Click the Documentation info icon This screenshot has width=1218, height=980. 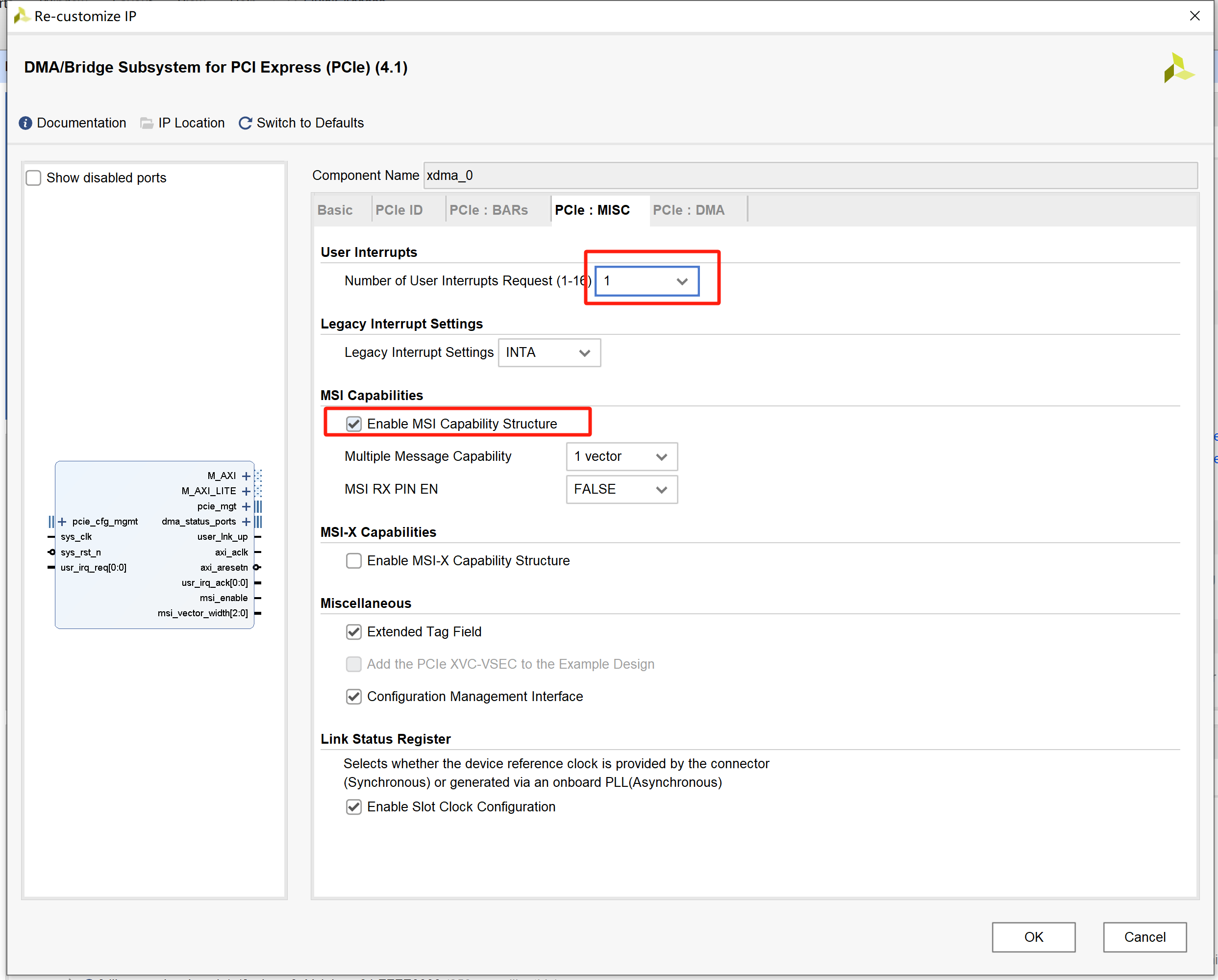[25, 123]
